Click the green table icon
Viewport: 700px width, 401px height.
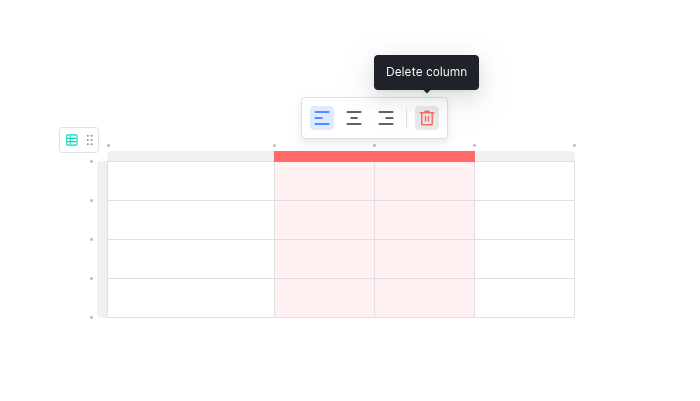pyautogui.click(x=72, y=140)
